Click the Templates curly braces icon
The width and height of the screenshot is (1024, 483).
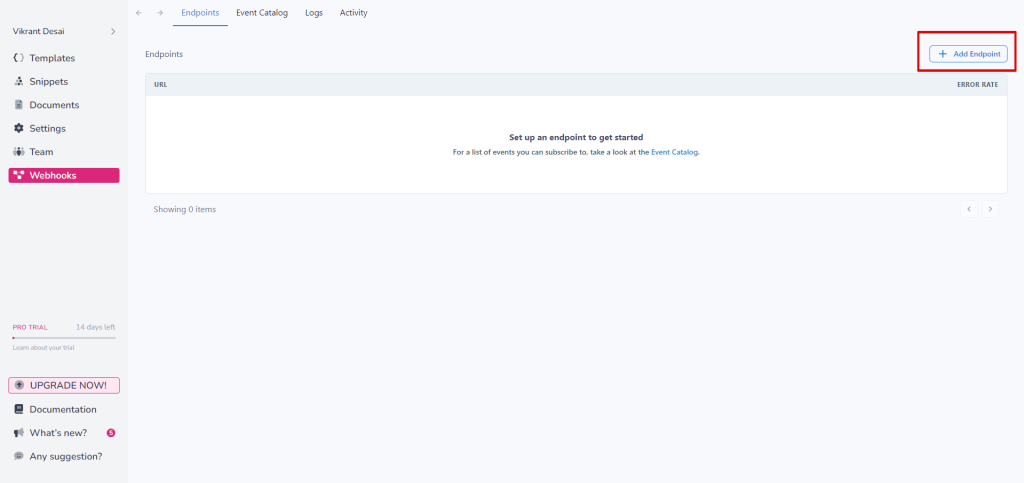point(19,58)
